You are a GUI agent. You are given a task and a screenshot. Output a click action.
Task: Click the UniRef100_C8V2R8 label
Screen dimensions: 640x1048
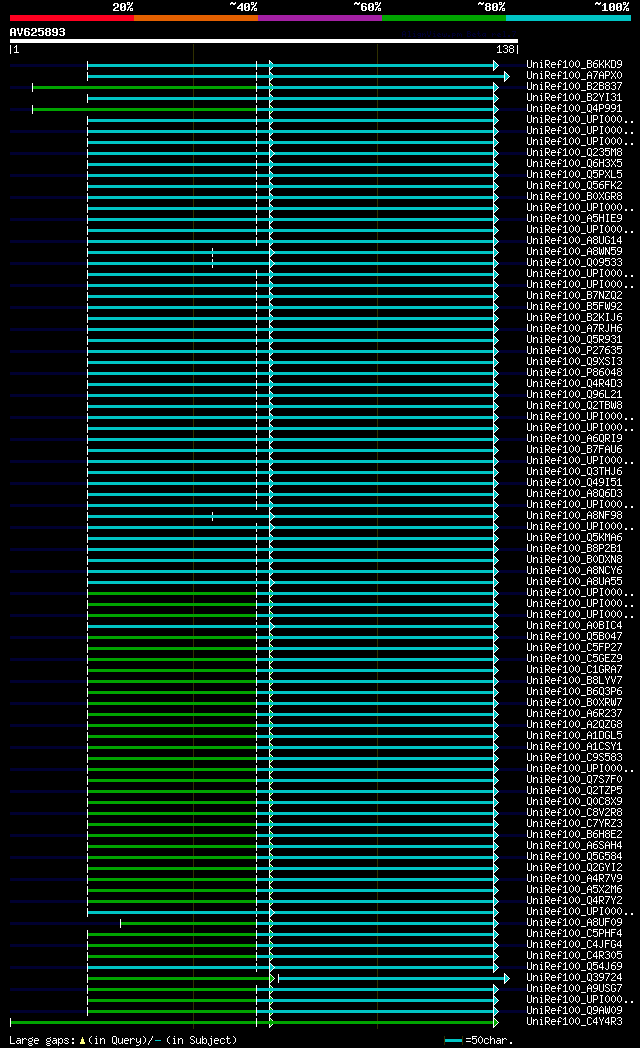coord(574,813)
